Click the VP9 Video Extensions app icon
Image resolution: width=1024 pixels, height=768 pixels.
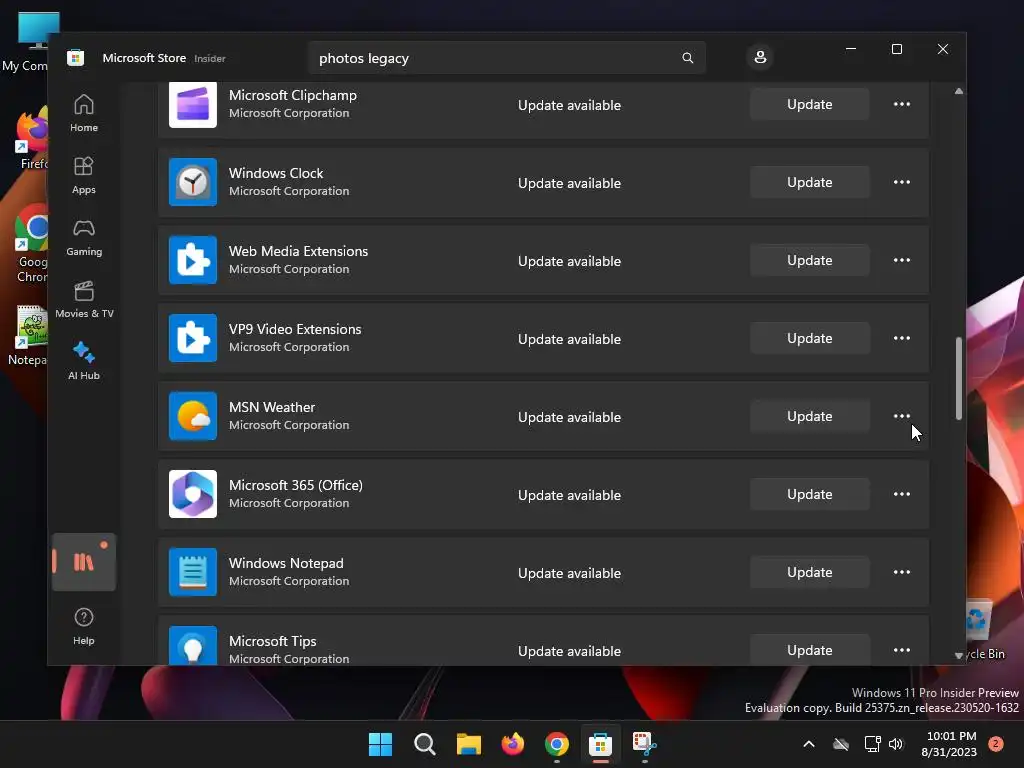point(193,338)
